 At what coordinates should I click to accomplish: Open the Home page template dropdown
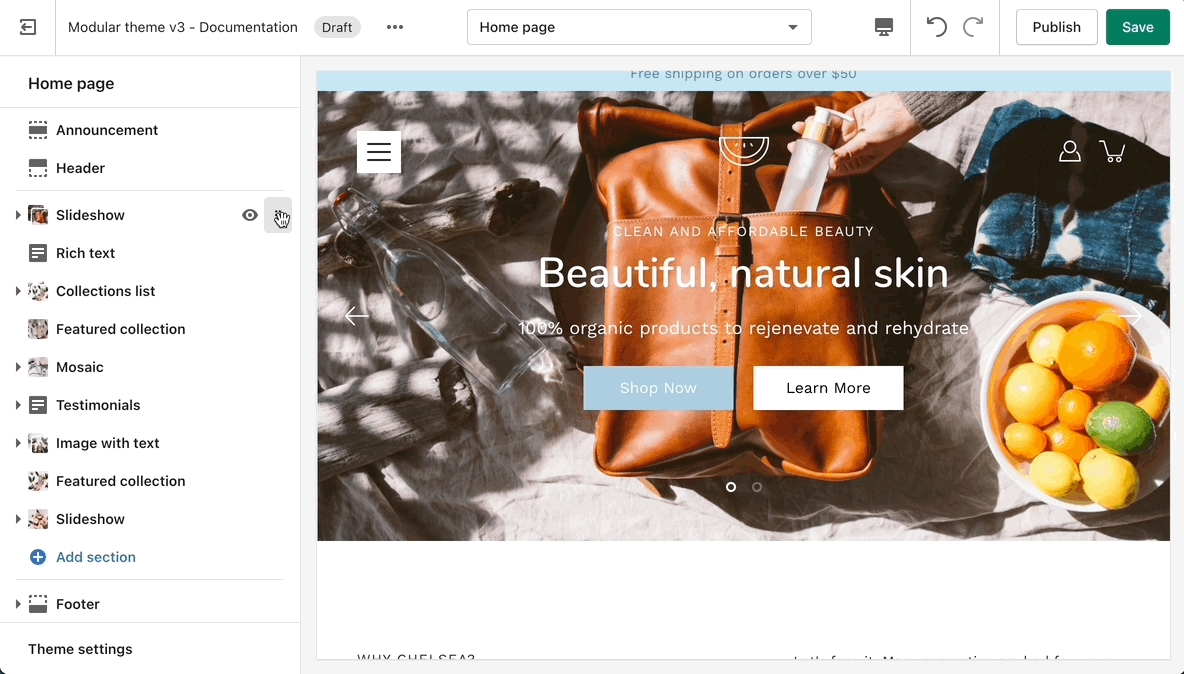coord(639,27)
